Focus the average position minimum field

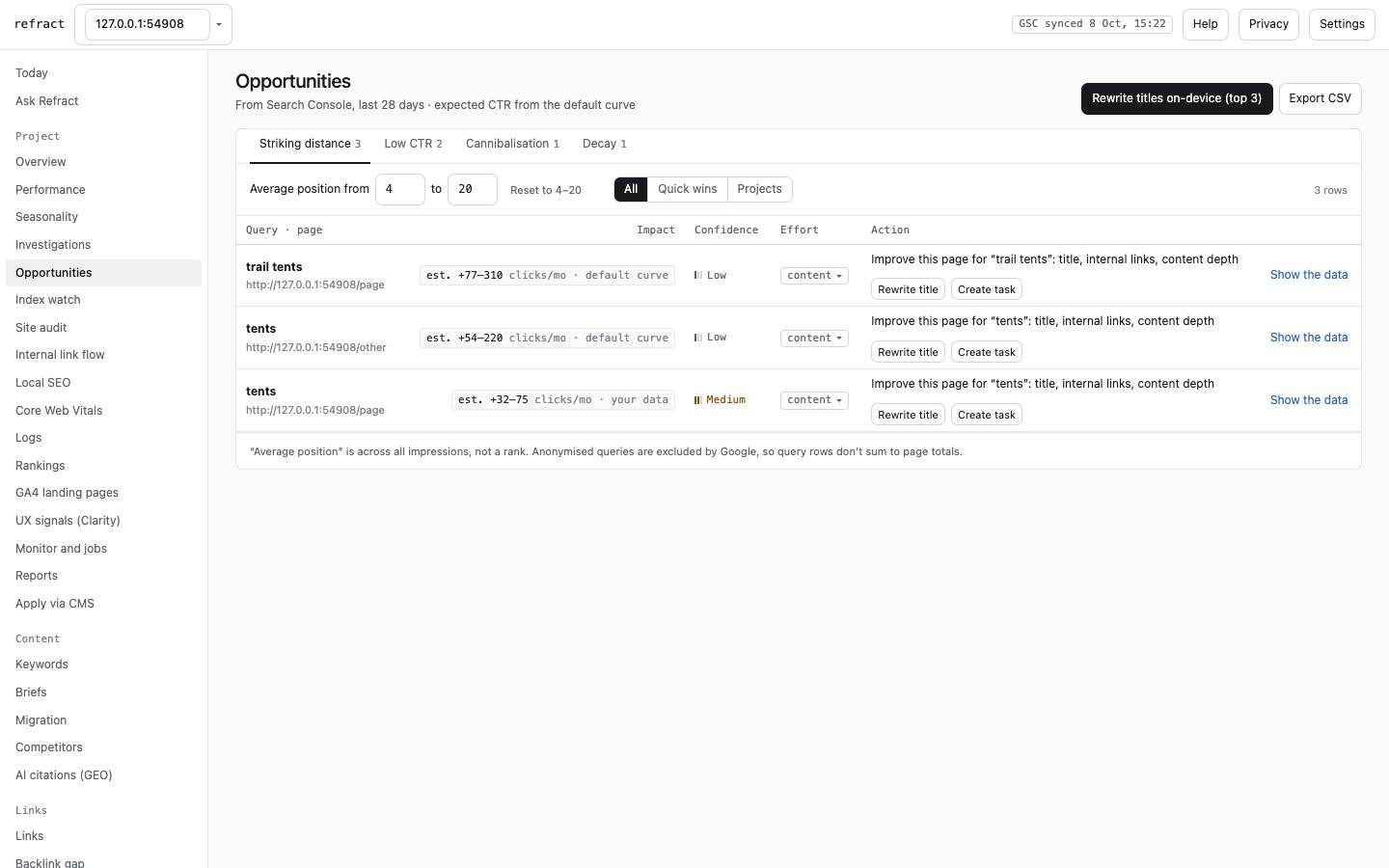pos(400,189)
